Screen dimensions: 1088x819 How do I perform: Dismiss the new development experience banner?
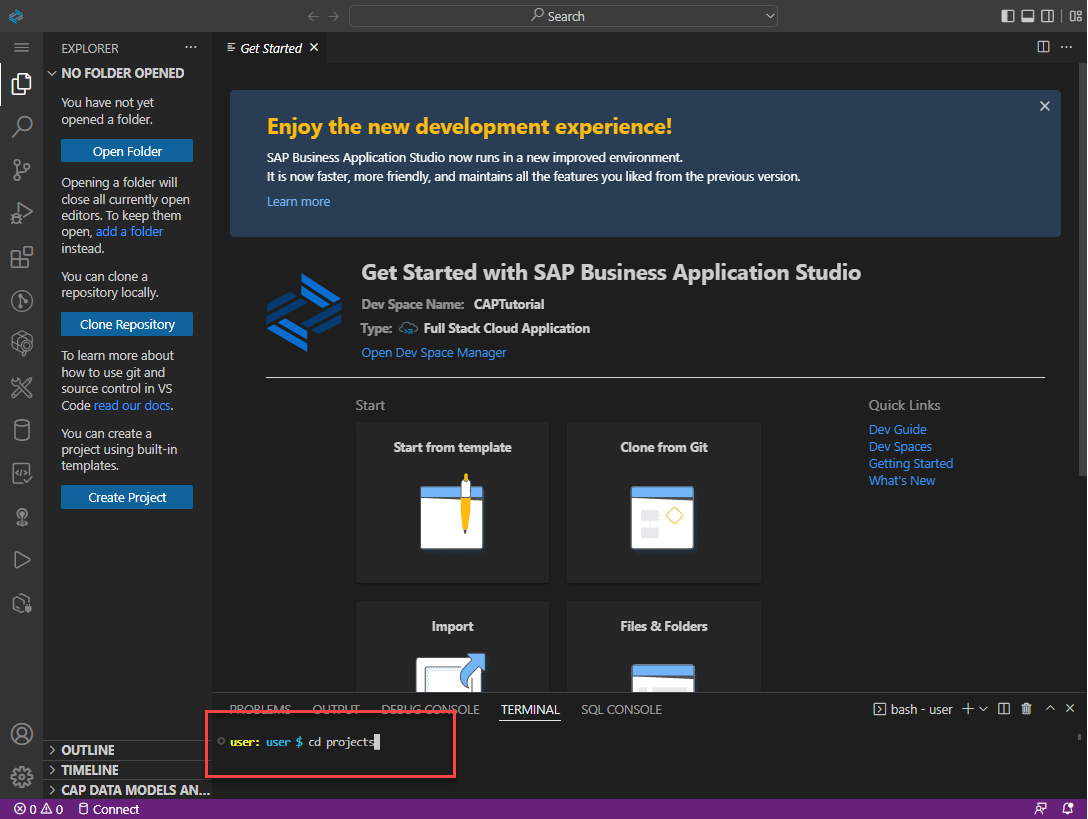pos(1044,106)
